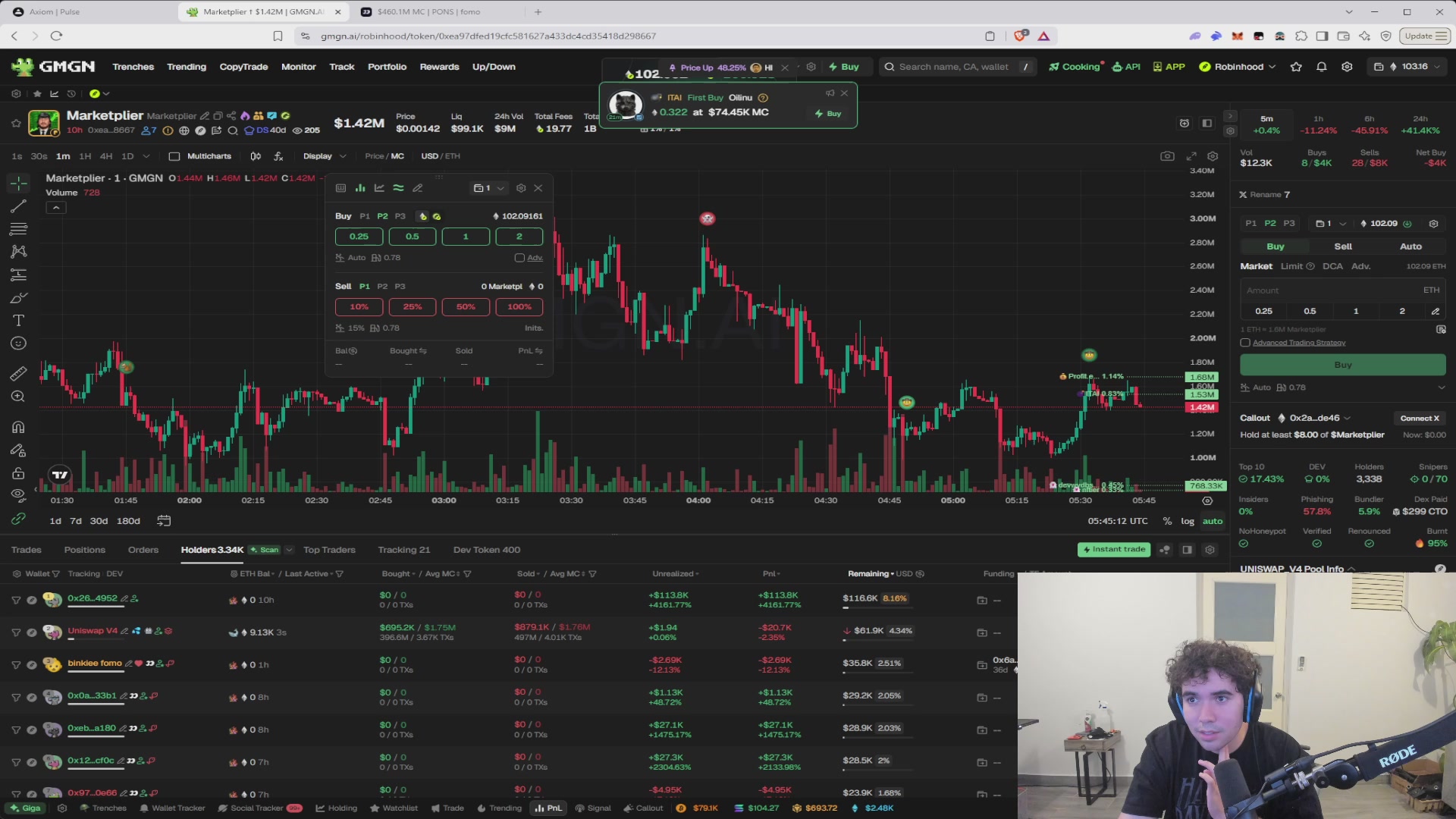Viewport: 1456px width, 819px height.
Task: Click the chart screenshot camera icon
Action: (1167, 156)
